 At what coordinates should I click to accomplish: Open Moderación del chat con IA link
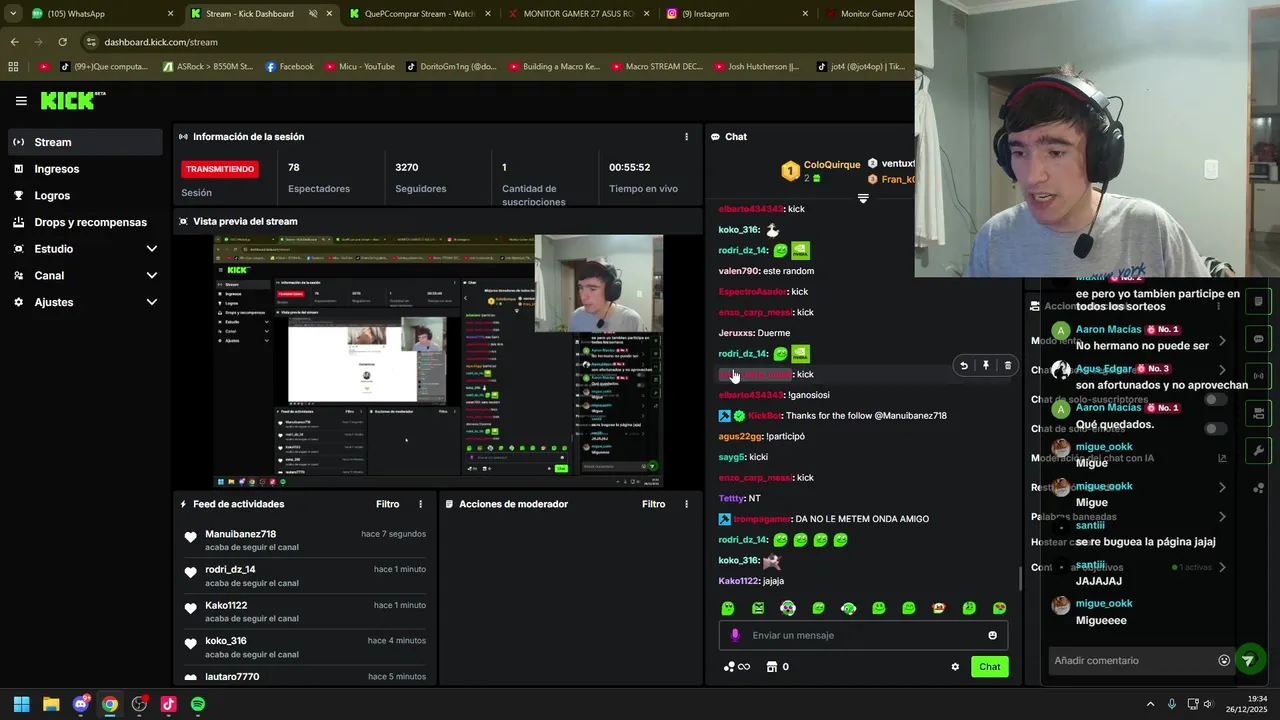(x=1222, y=458)
